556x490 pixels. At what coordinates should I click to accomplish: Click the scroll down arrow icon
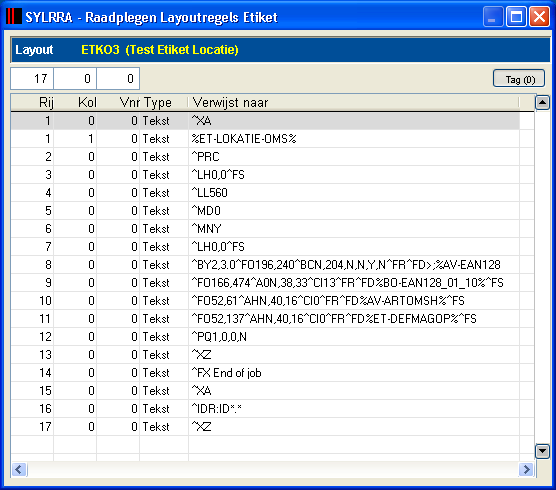pyautogui.click(x=542, y=451)
